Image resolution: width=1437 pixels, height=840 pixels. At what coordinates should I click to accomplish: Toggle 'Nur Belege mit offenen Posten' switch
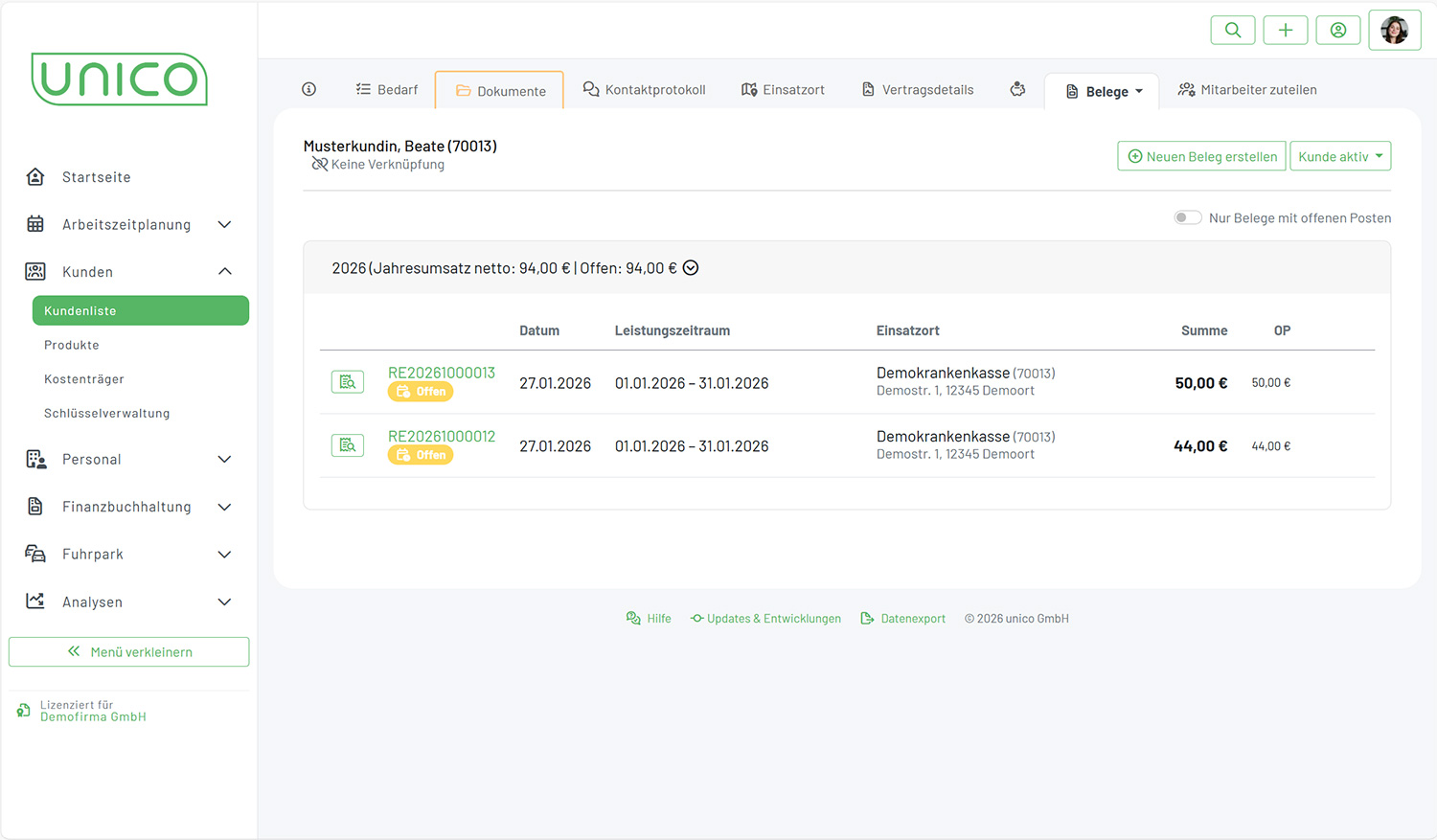tap(1187, 217)
